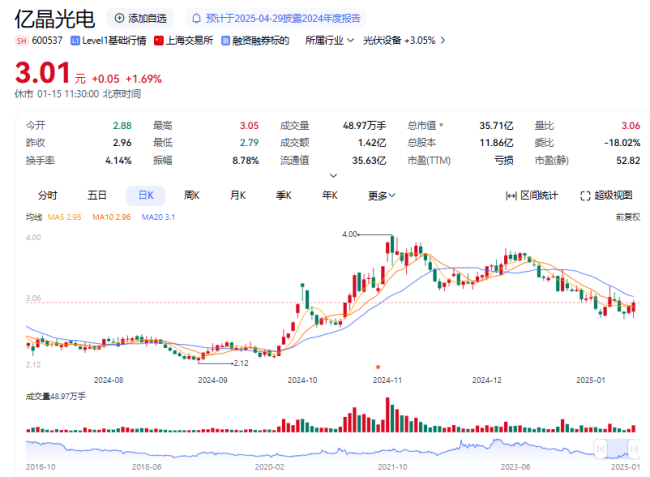Open the 更多 chart period dropdown

(382, 196)
